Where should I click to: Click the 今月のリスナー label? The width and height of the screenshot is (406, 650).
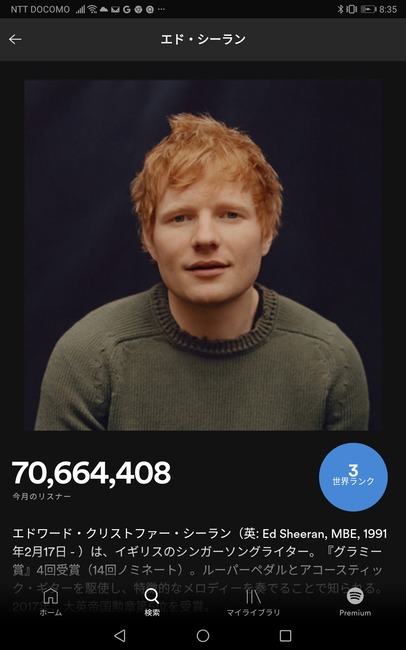click(x=41, y=496)
